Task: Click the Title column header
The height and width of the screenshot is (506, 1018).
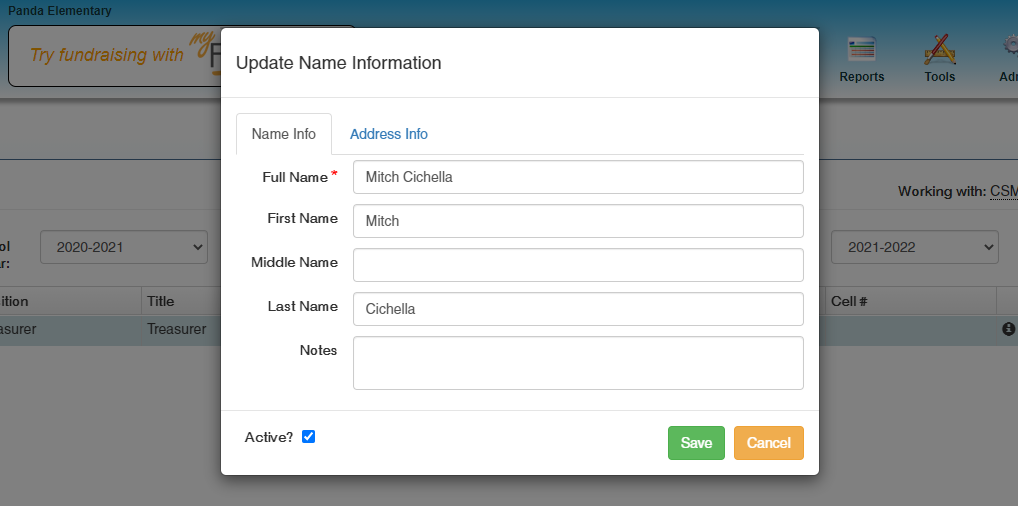Action: (160, 301)
